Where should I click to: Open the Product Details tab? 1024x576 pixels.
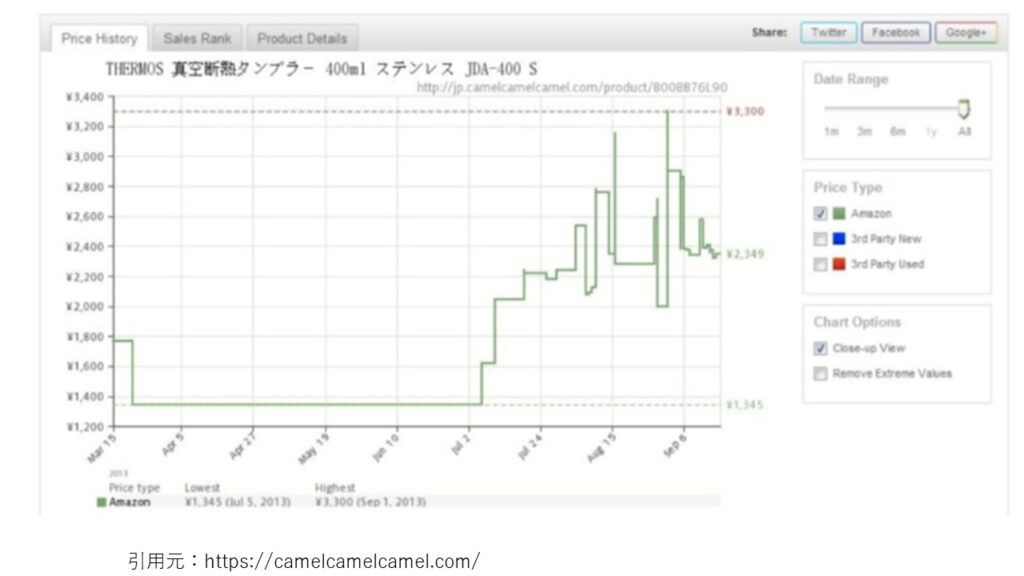(302, 39)
